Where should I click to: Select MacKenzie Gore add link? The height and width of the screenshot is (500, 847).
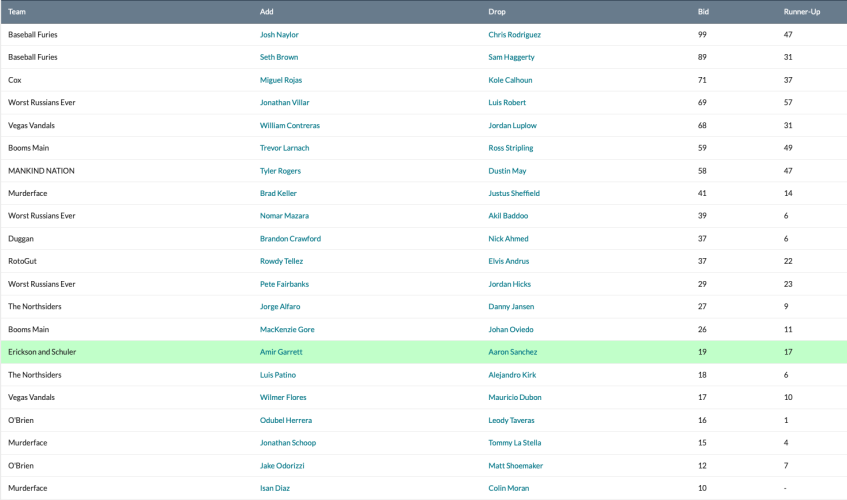tap(287, 329)
